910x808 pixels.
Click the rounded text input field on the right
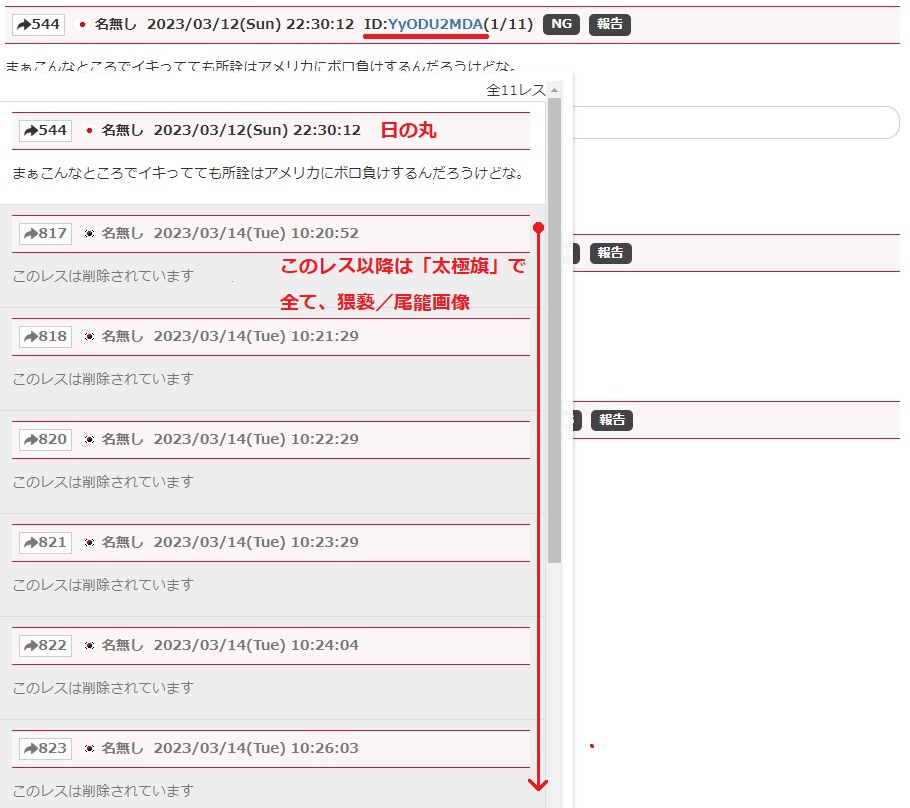pos(730,123)
